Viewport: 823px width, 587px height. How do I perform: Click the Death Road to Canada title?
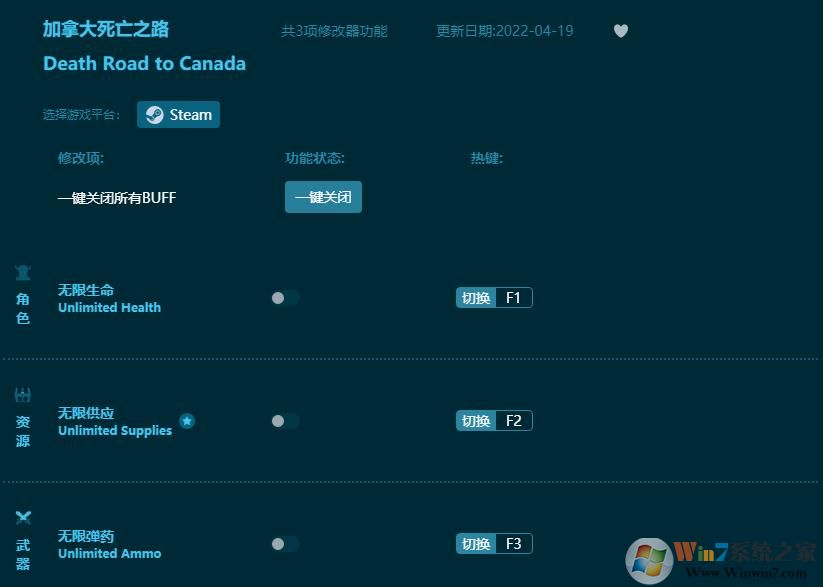(144, 63)
